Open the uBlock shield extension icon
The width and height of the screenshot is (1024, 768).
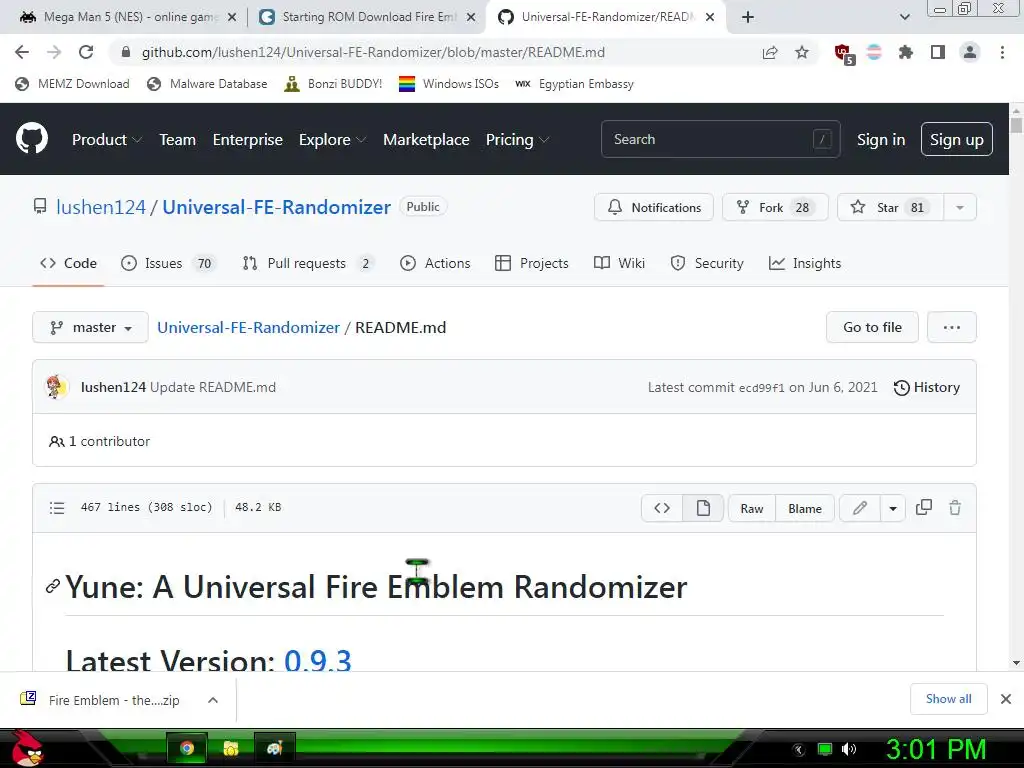[x=843, y=54]
